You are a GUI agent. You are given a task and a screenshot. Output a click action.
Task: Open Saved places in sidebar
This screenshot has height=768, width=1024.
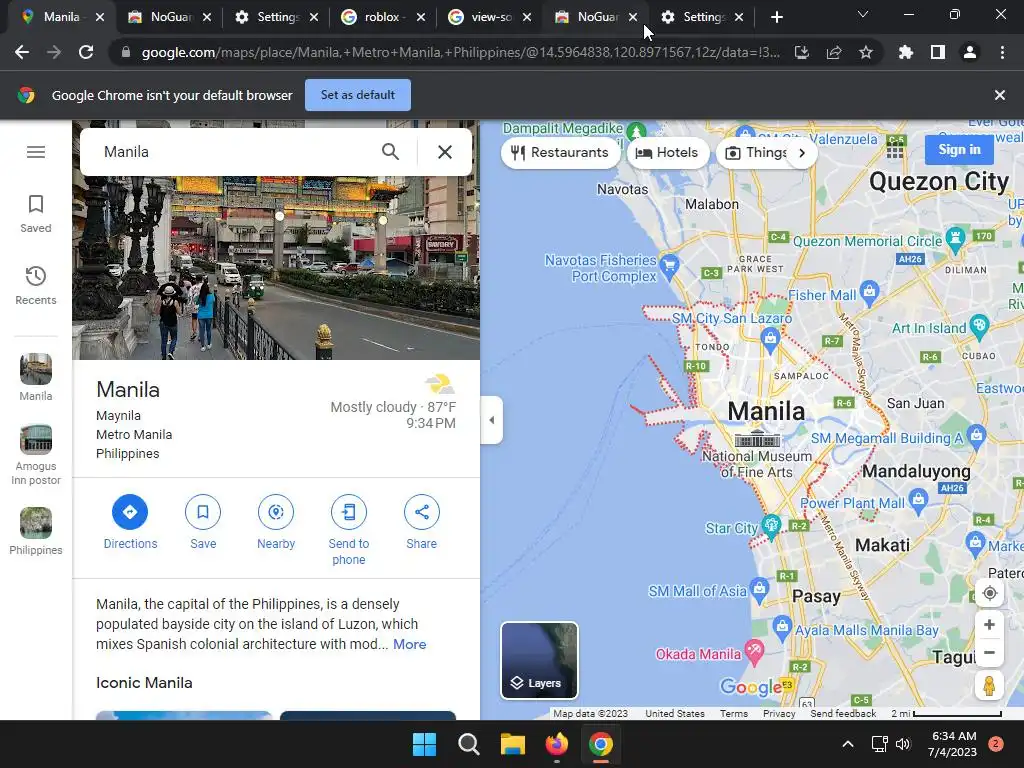point(36,214)
